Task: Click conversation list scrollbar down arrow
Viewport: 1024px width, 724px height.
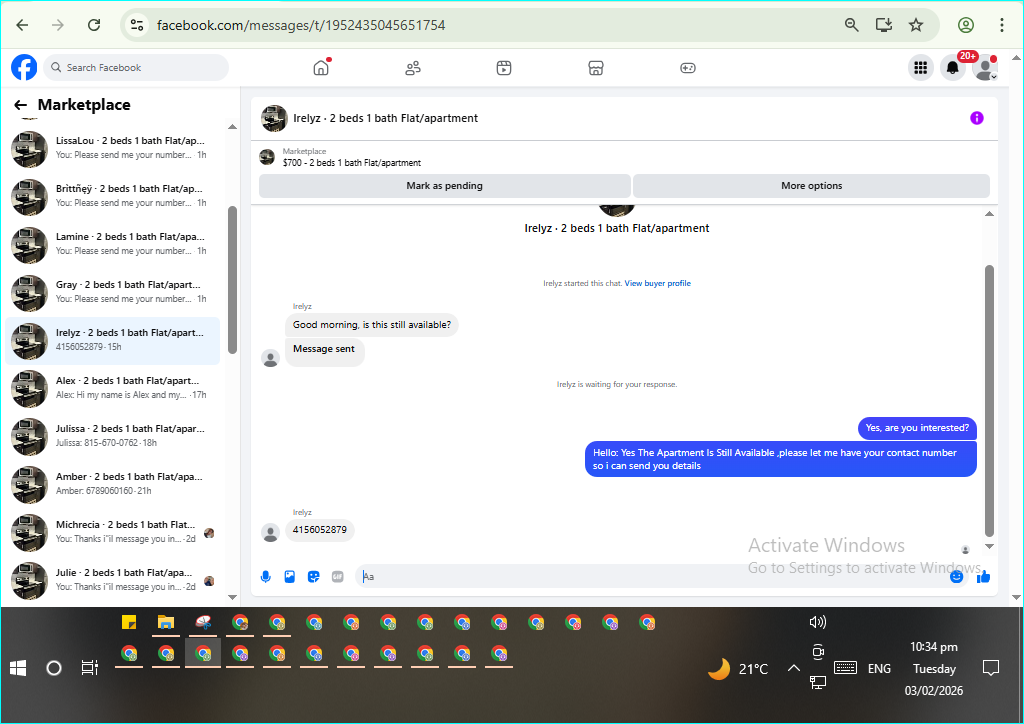Action: 232,597
